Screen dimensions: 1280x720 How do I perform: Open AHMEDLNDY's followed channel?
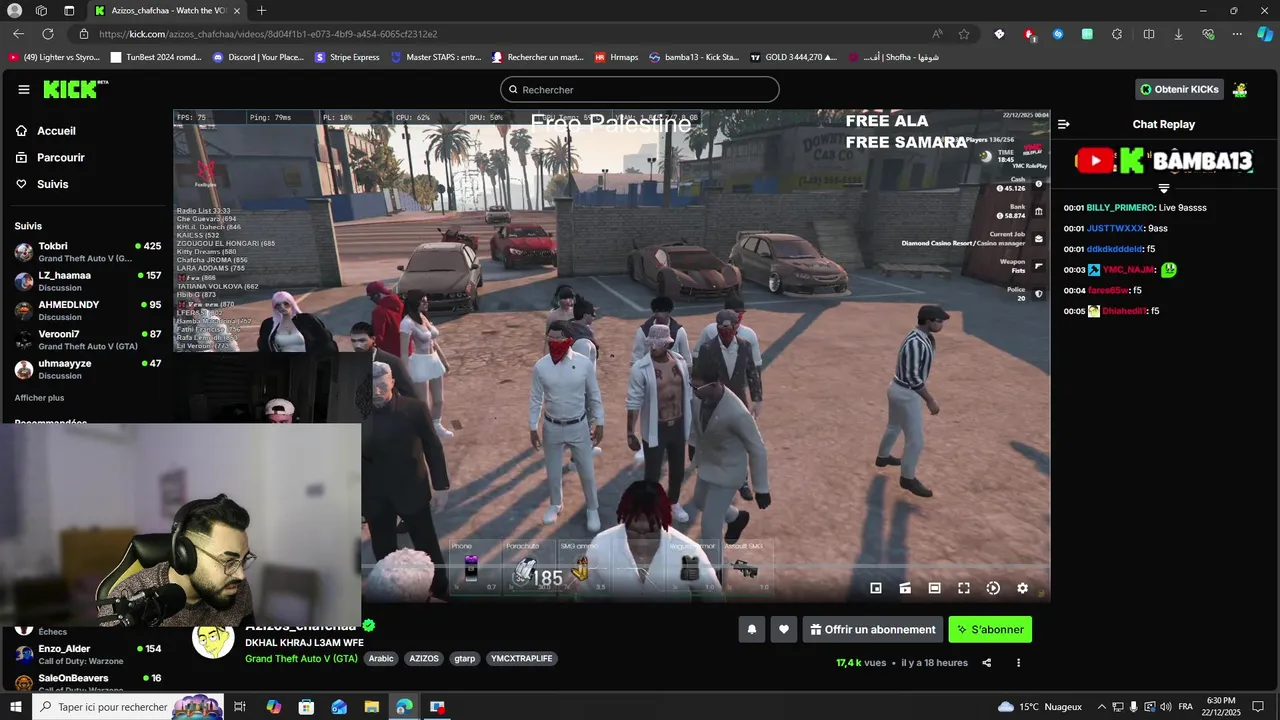point(88,310)
